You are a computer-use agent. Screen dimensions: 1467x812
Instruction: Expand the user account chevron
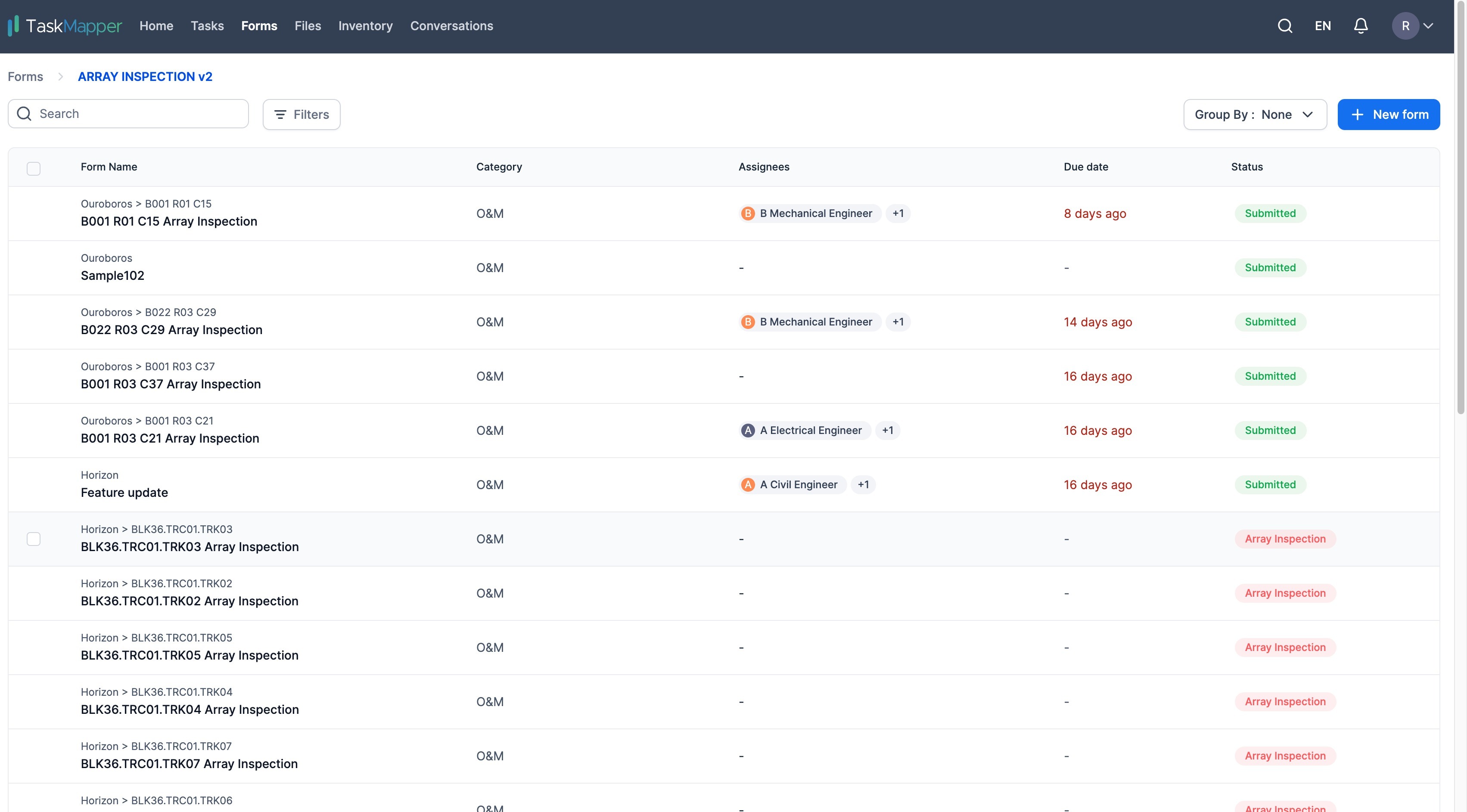coord(1428,26)
